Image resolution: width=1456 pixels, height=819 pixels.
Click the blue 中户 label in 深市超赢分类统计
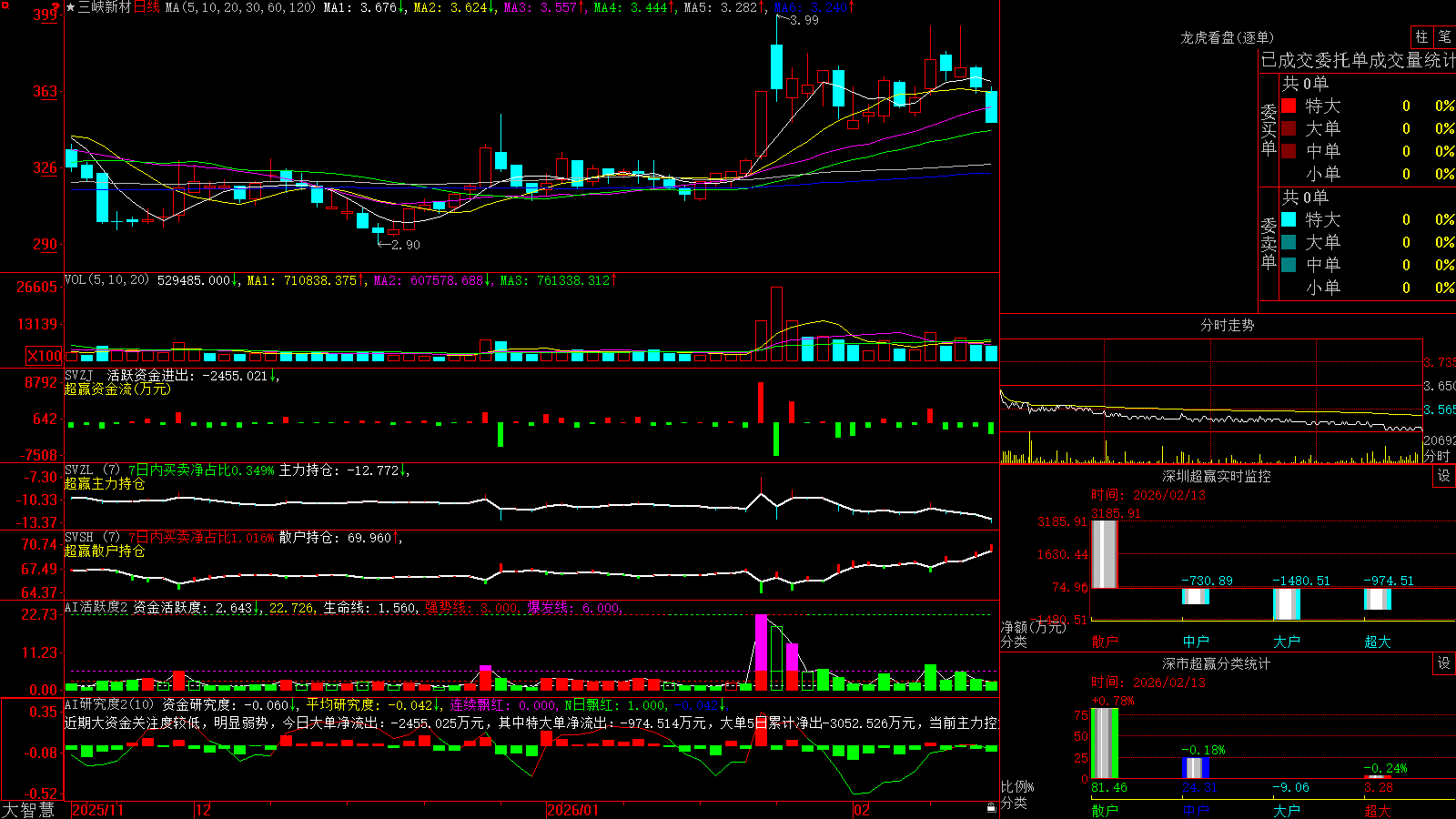tap(1196, 811)
